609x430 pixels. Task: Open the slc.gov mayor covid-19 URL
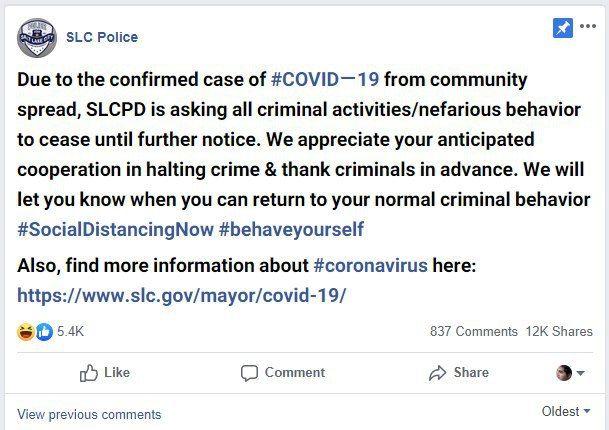click(x=181, y=296)
